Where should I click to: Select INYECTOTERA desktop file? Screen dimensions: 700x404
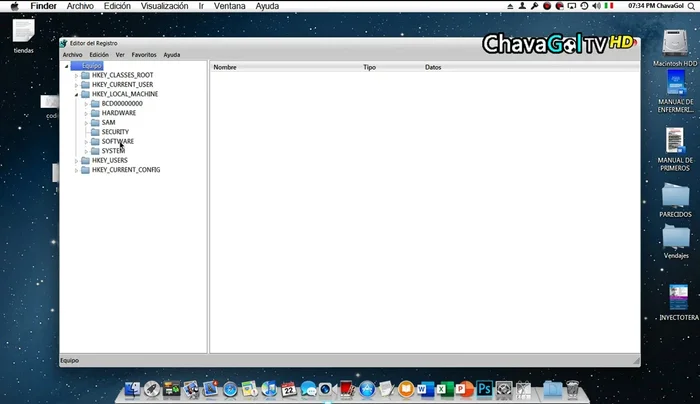coord(679,302)
